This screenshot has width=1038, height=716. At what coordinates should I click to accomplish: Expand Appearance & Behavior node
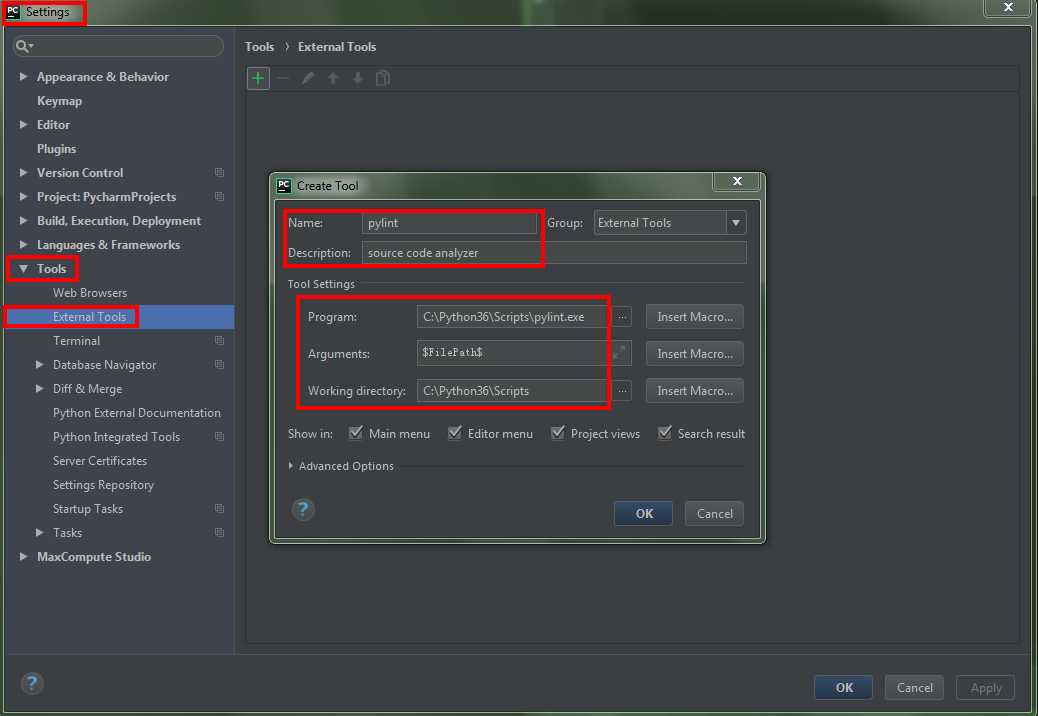[x=23, y=77]
